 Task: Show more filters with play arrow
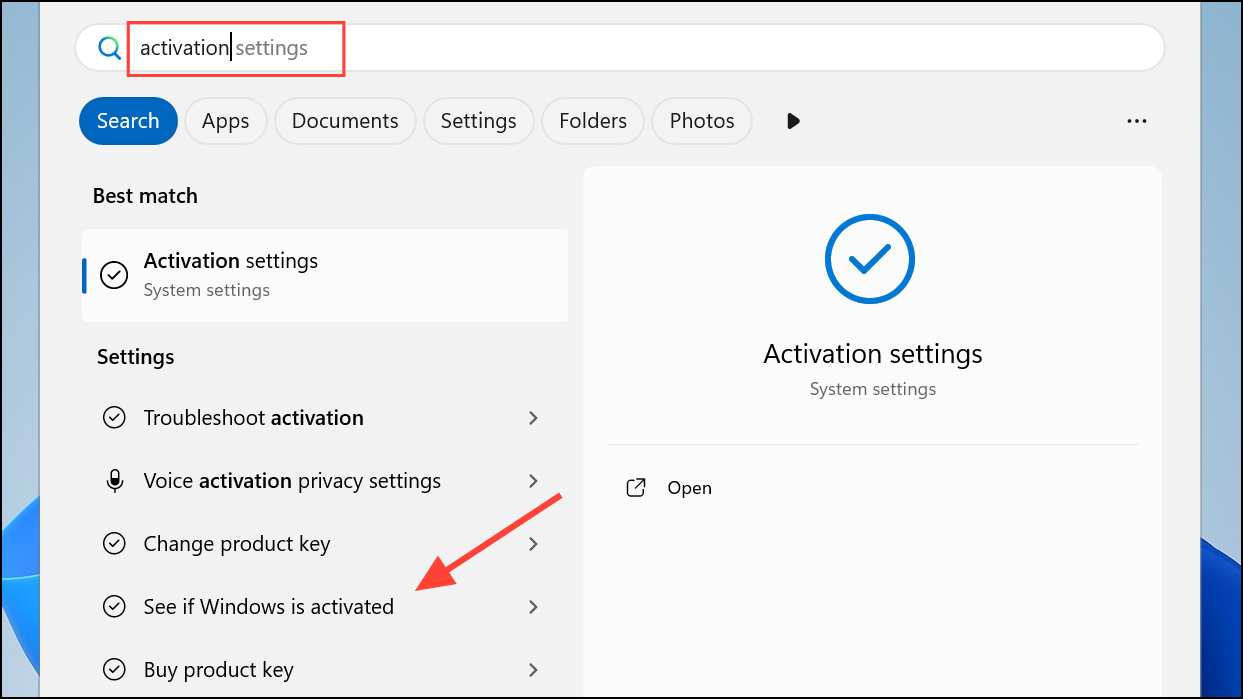coord(793,121)
